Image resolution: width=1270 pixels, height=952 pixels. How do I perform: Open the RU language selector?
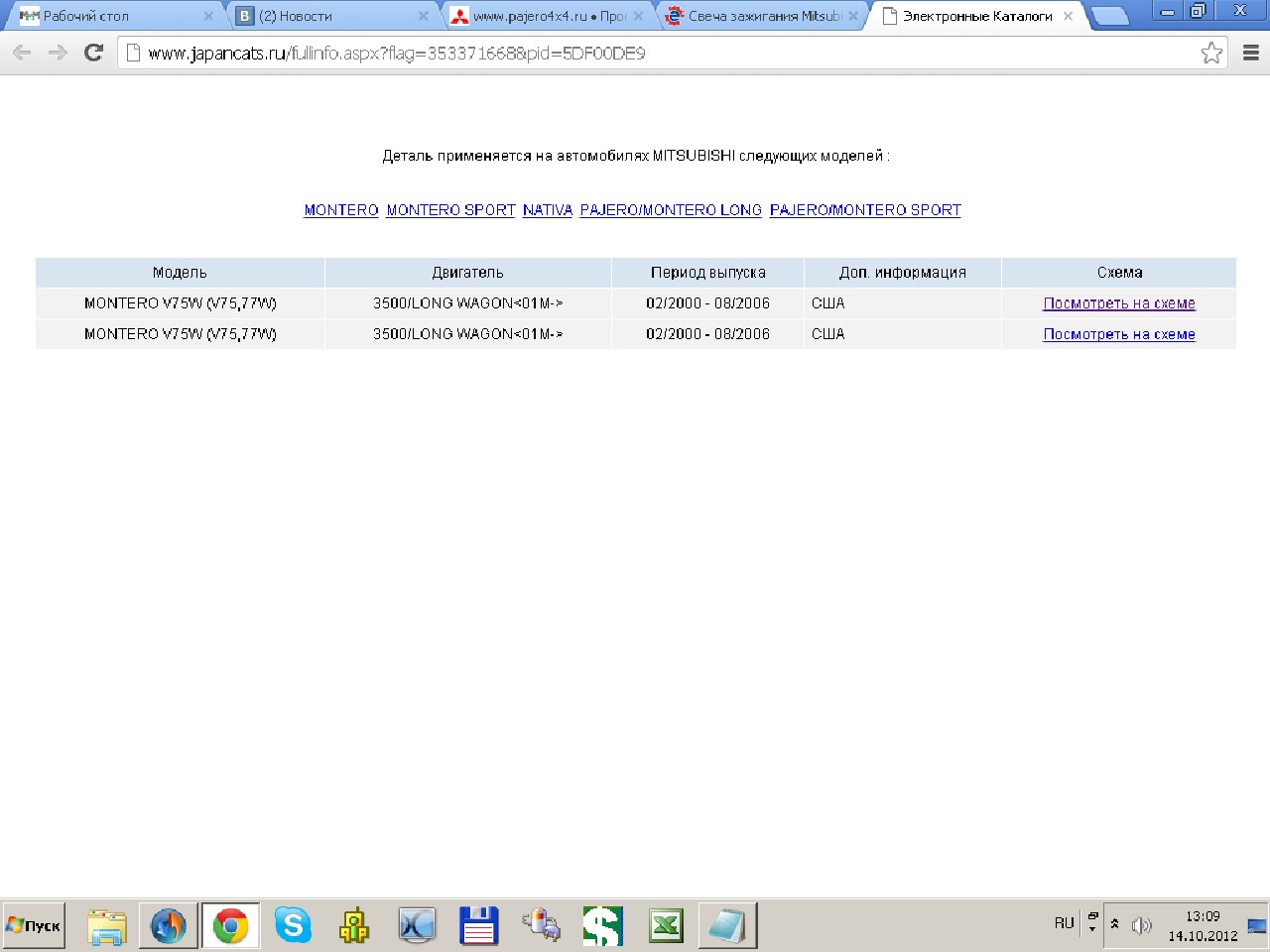(x=1064, y=923)
